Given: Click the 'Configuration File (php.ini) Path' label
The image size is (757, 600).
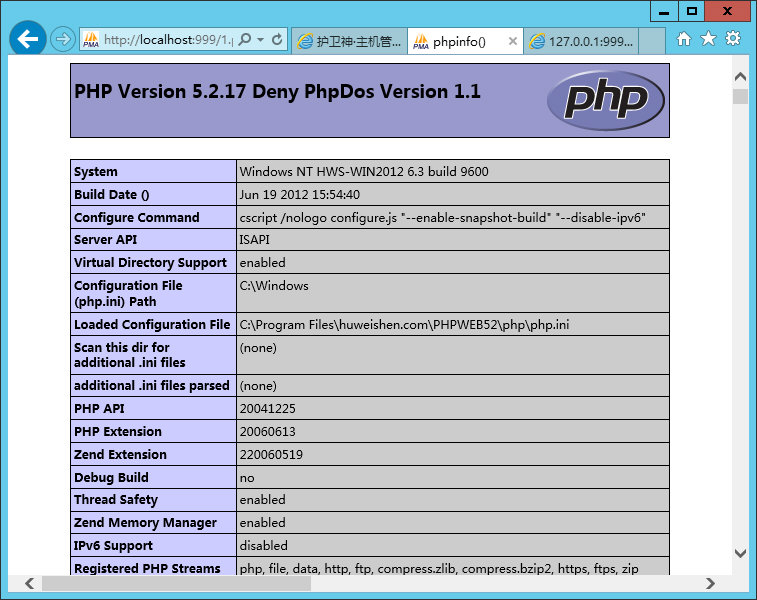Looking at the screenshot, I should [x=128, y=293].
